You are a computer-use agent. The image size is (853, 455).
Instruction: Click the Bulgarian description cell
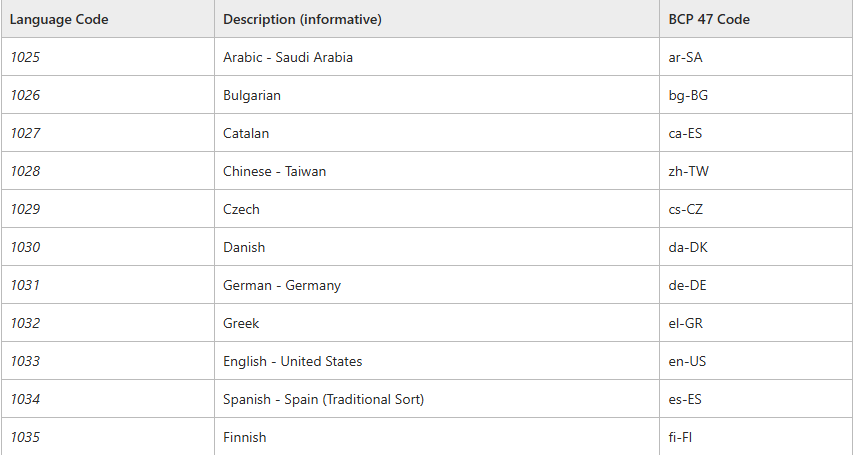[252, 95]
